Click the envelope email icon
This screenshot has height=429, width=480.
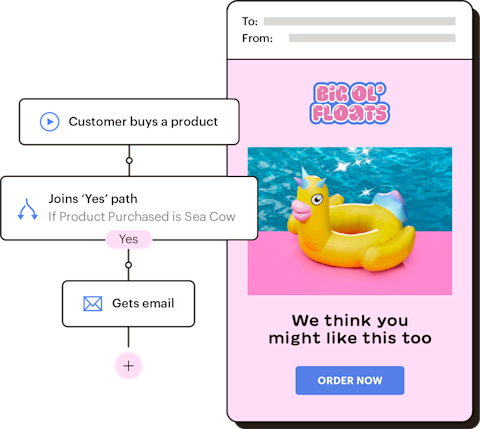click(x=93, y=304)
